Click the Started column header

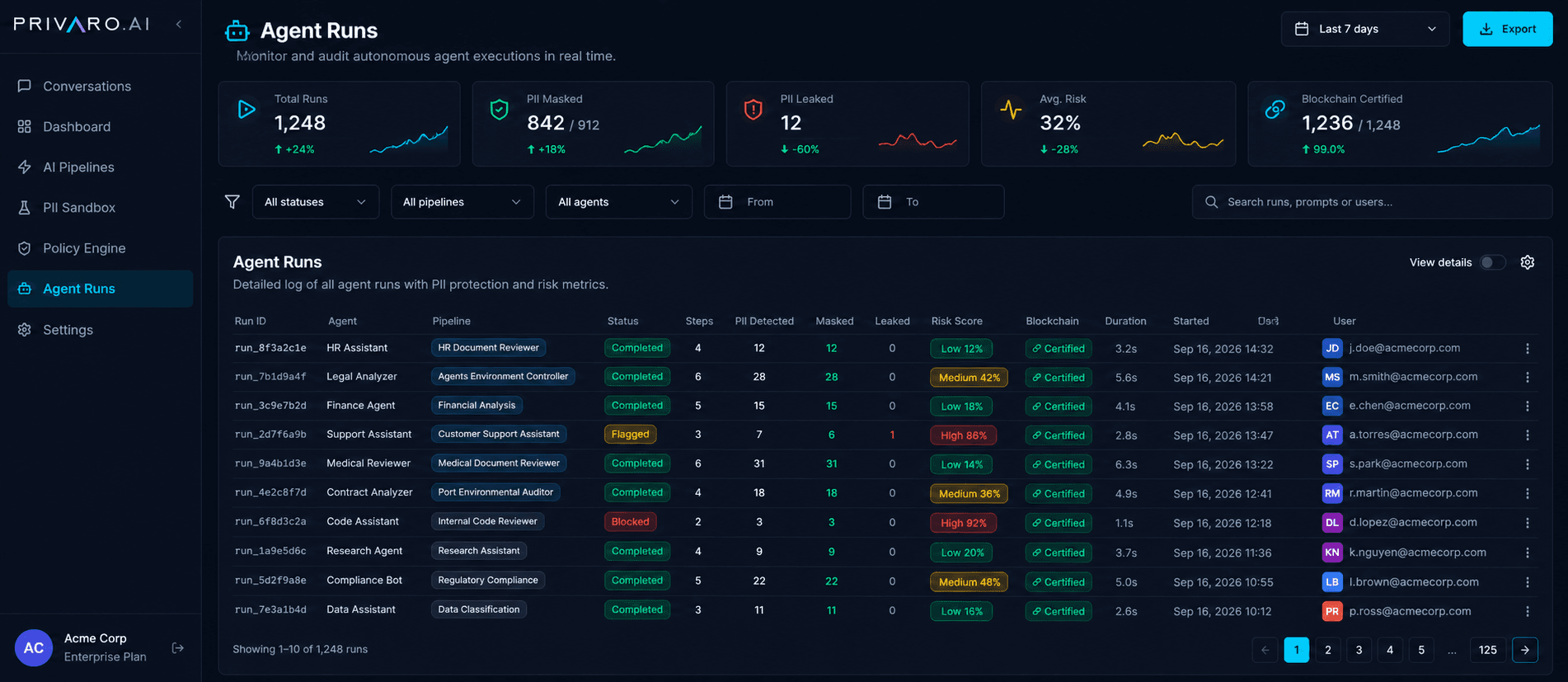pyautogui.click(x=1190, y=321)
